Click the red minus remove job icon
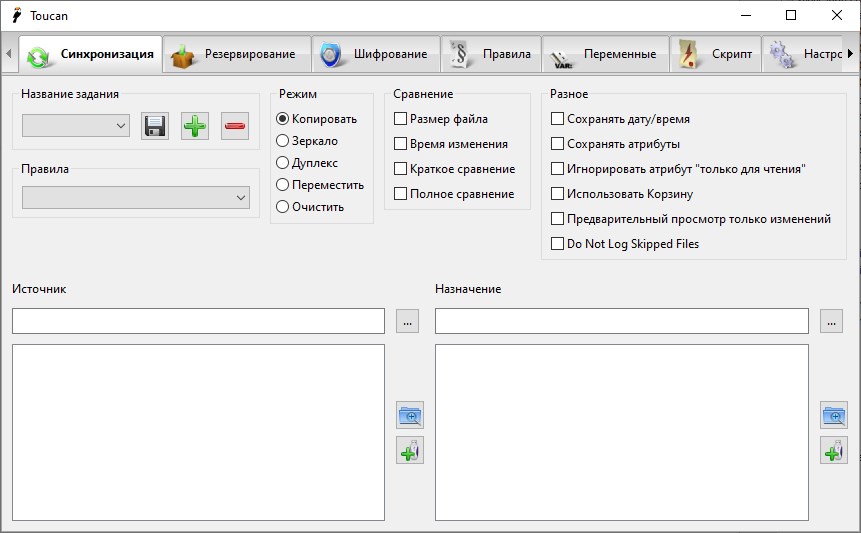 [235, 126]
